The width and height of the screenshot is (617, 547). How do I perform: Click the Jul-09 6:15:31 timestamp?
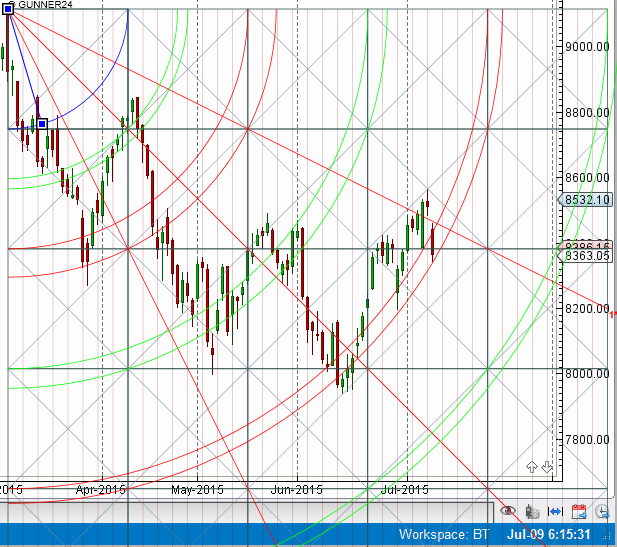pos(557,536)
